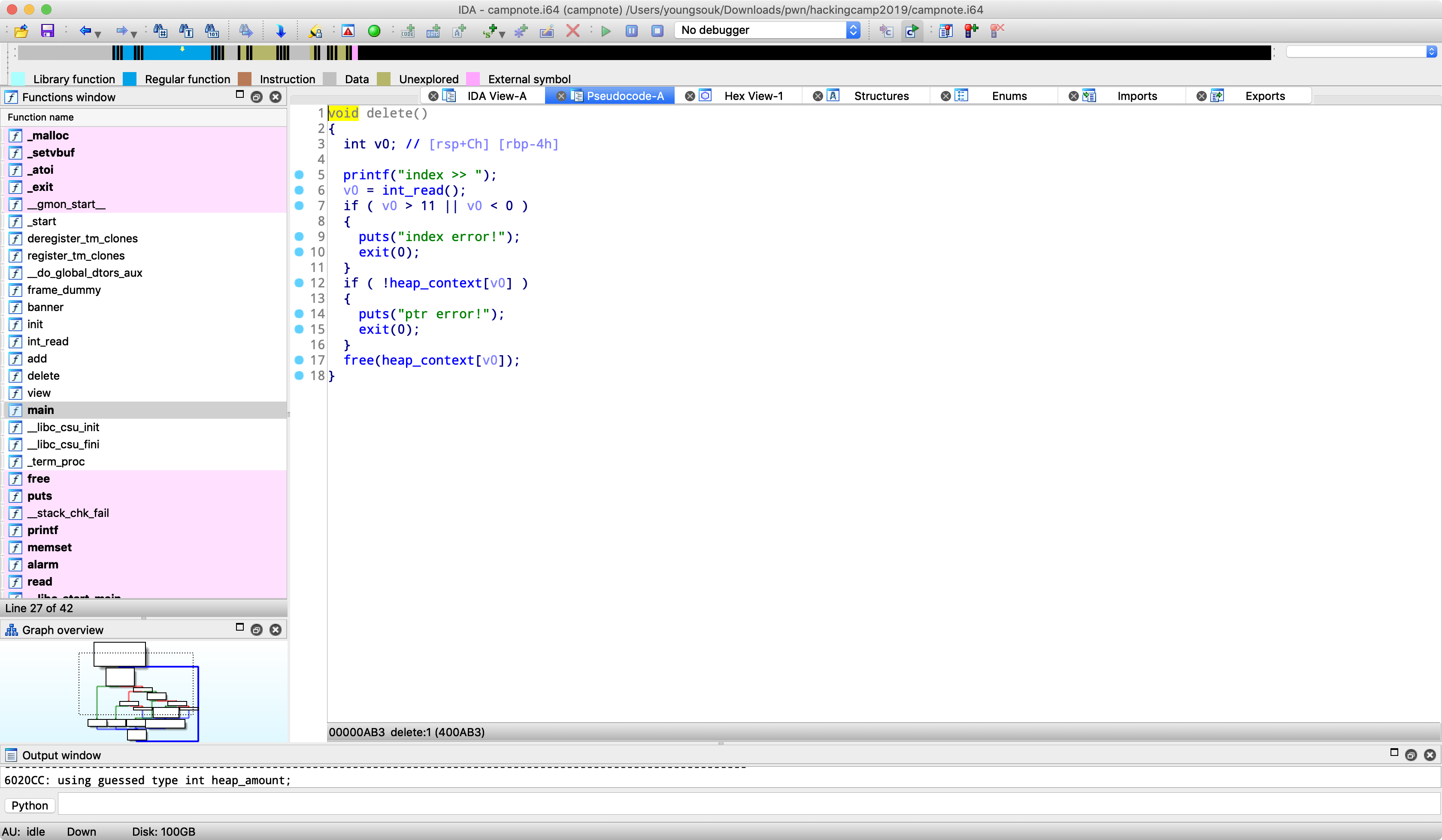Click the green Start process play icon
Viewport: 1442px width, 840px height.
(606, 31)
